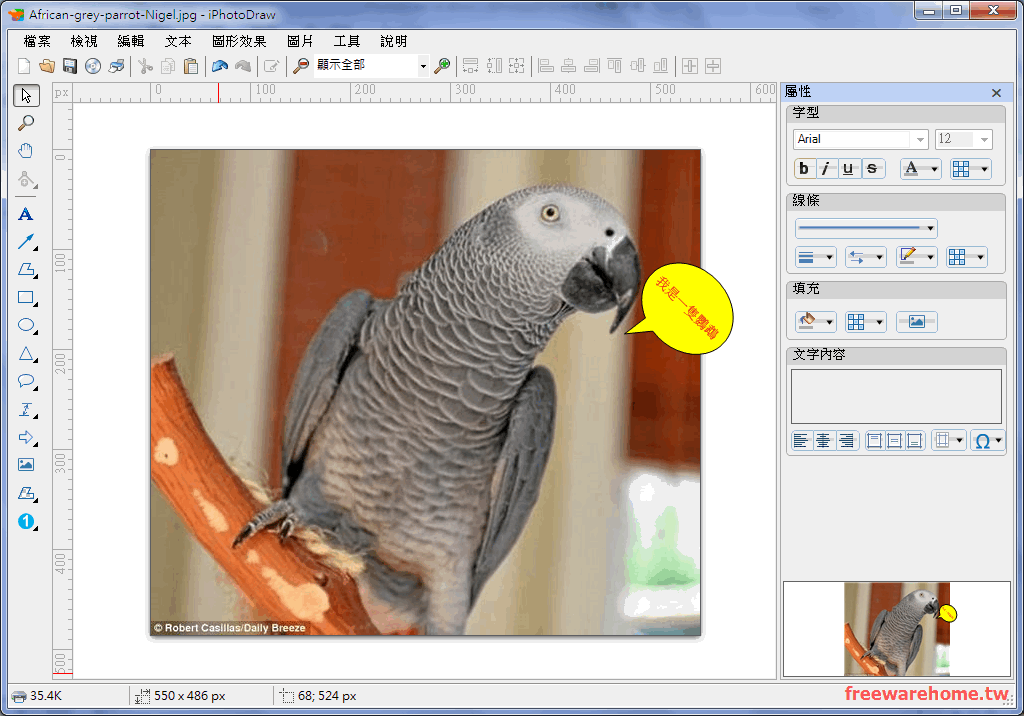The image size is (1024, 716).
Task: Open the 工具 menu
Action: click(347, 41)
